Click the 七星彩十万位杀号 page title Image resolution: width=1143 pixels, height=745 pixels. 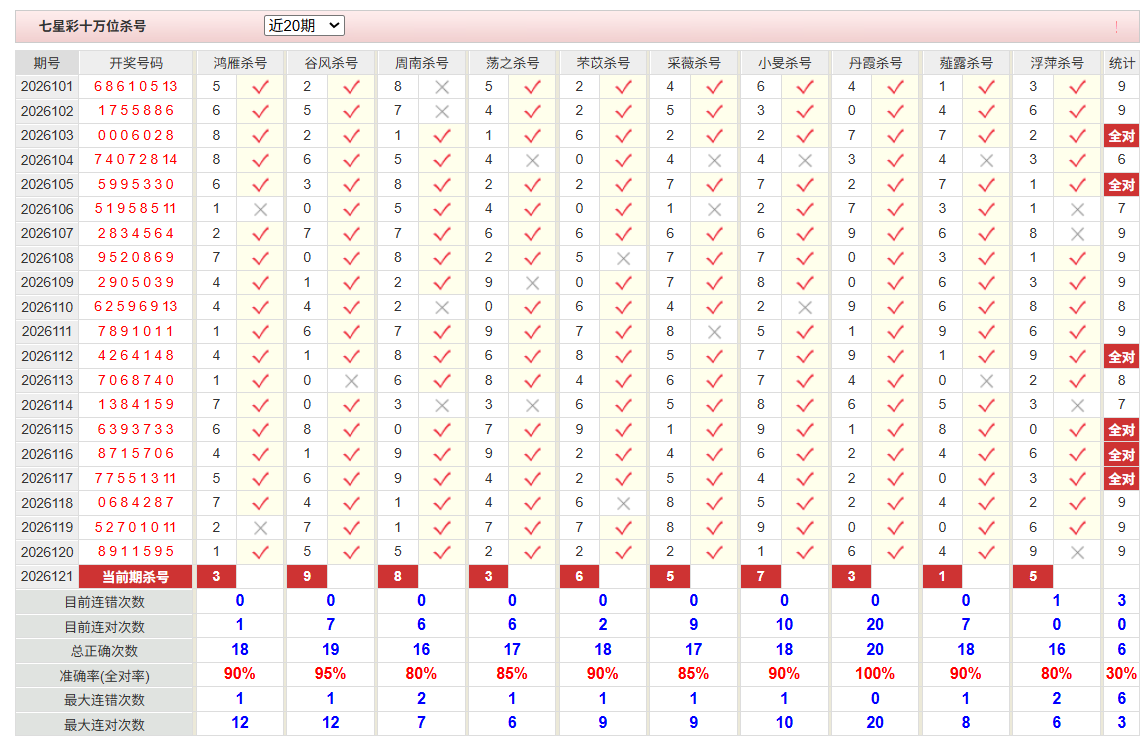click(x=92, y=26)
